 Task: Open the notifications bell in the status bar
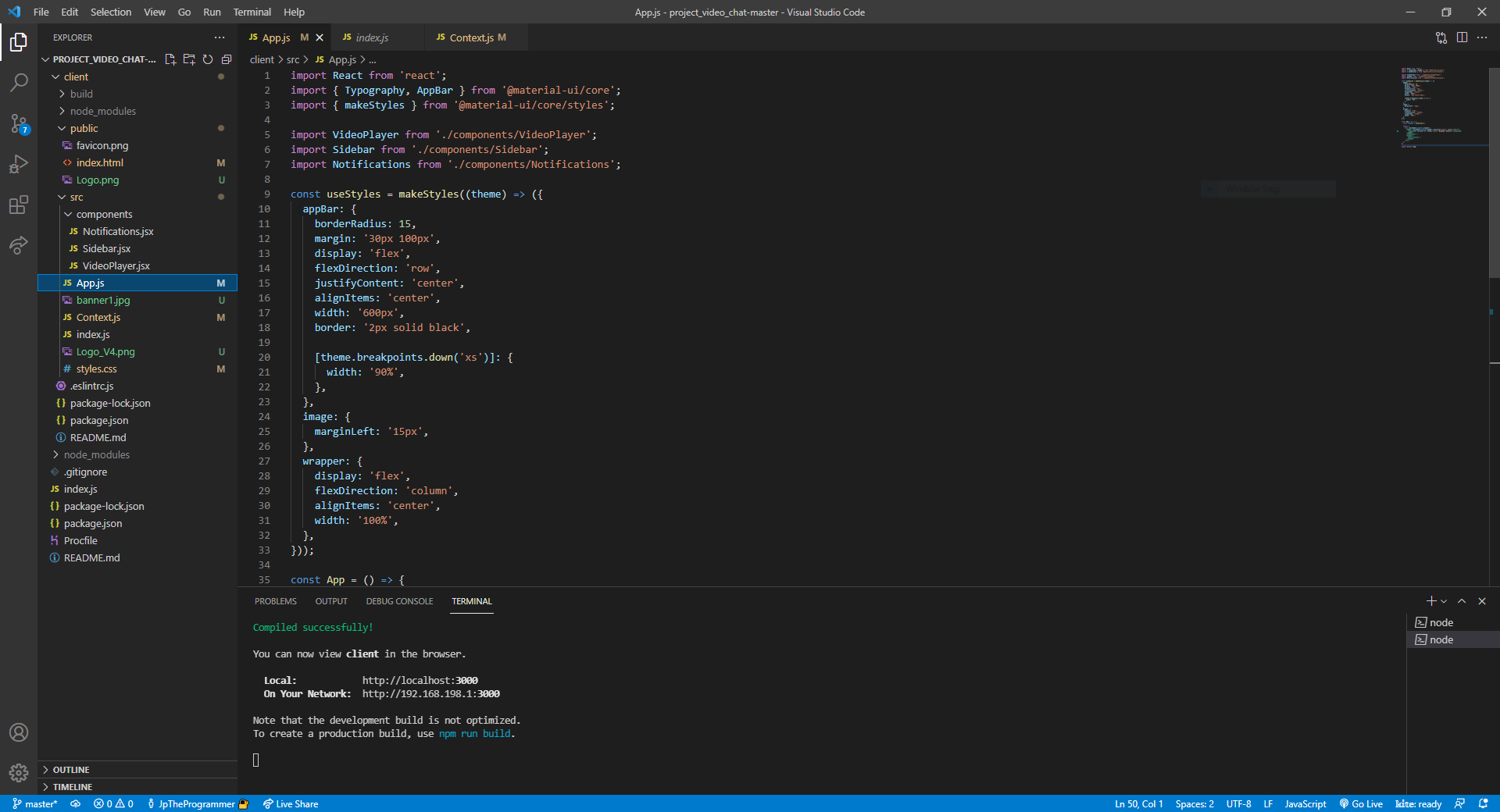coord(1484,804)
